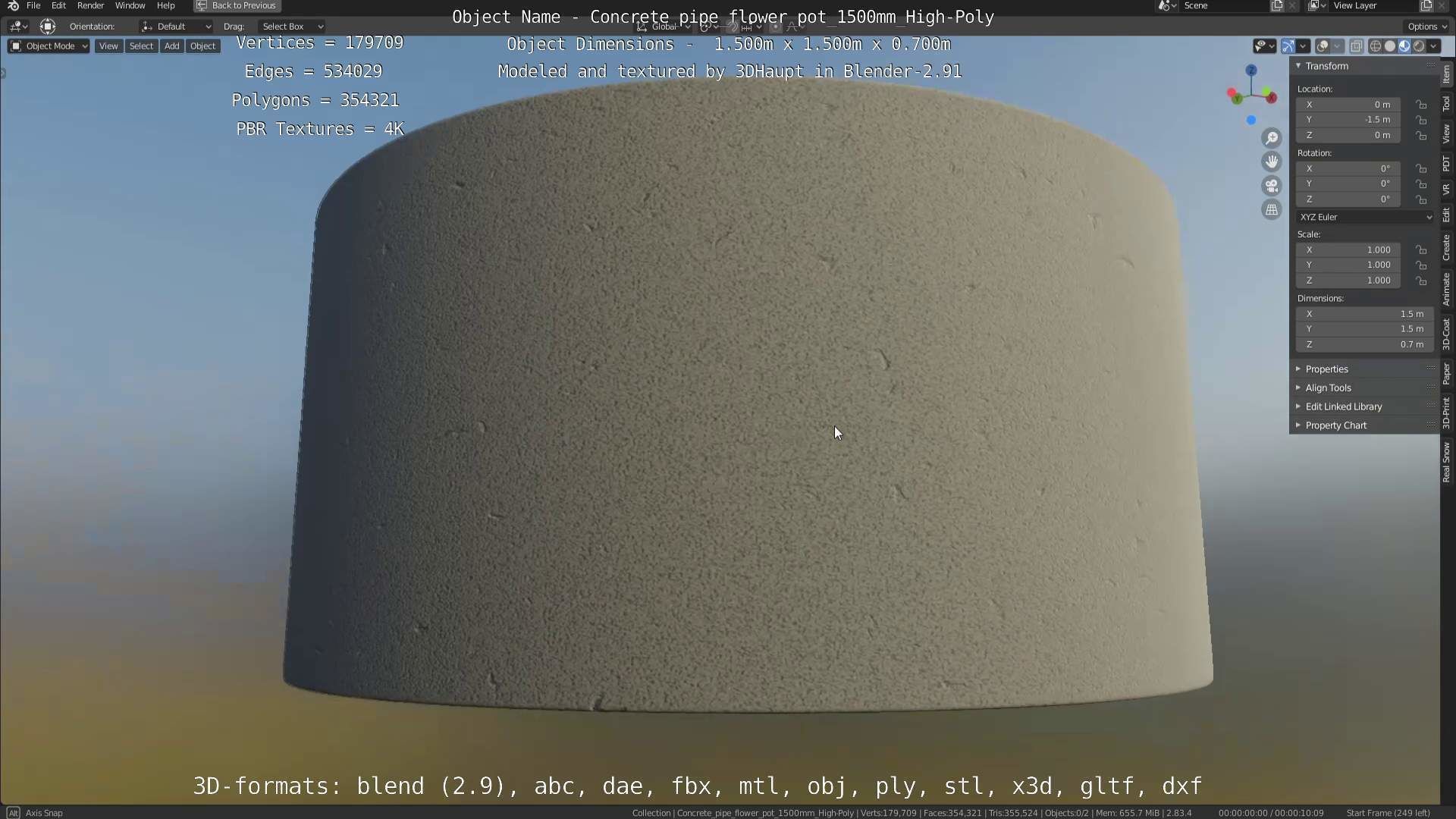1456x819 pixels.
Task: Expand the Align Tools panel
Action: [1328, 388]
